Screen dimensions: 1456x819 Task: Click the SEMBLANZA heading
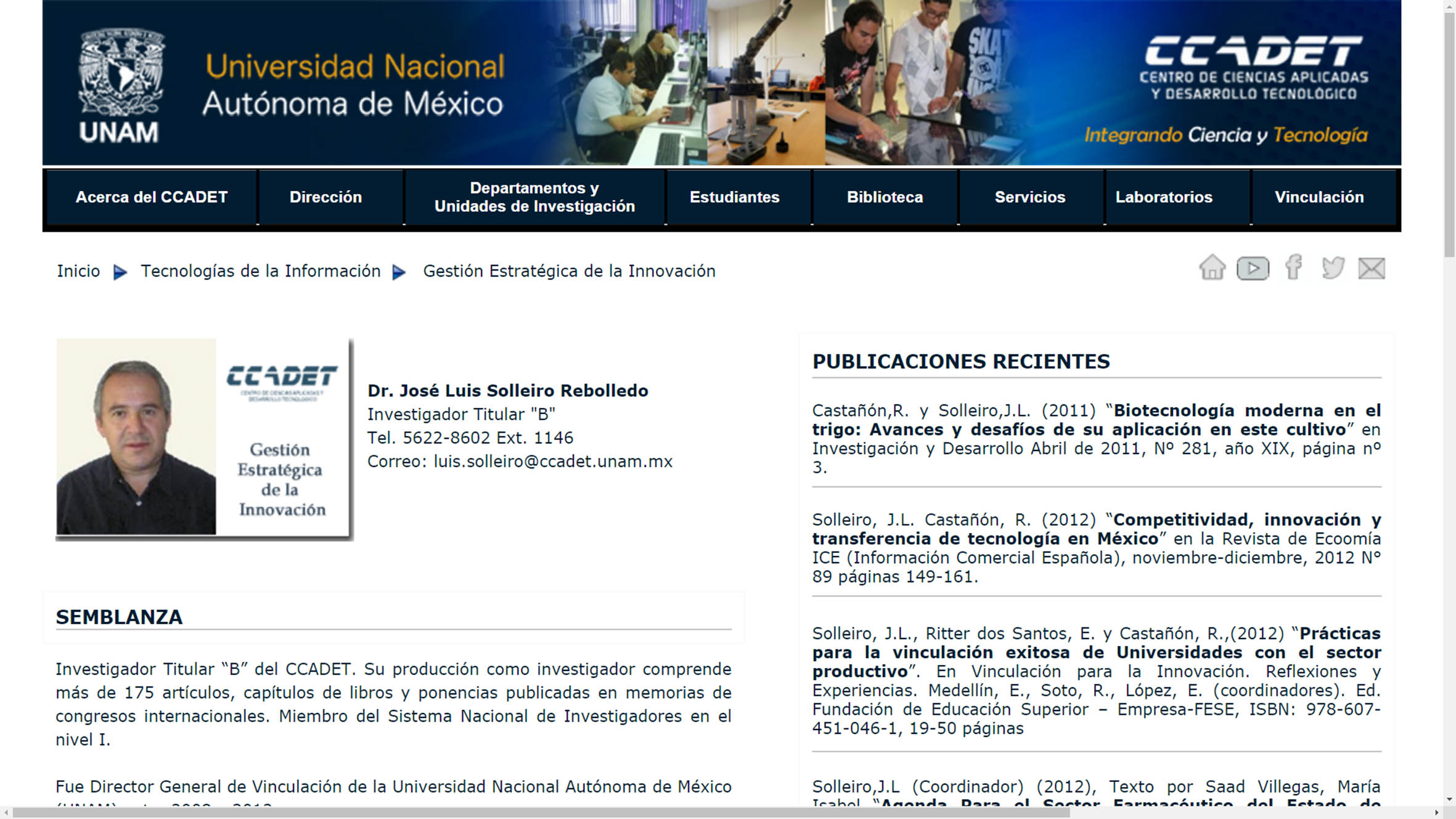click(119, 617)
